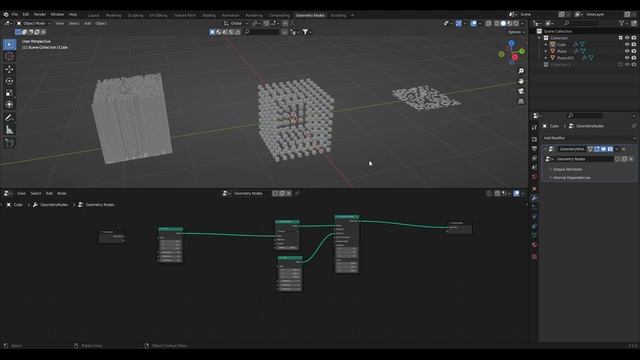Image resolution: width=640 pixels, height=360 pixels.
Task: Open the Object properties tab
Action: [534, 189]
